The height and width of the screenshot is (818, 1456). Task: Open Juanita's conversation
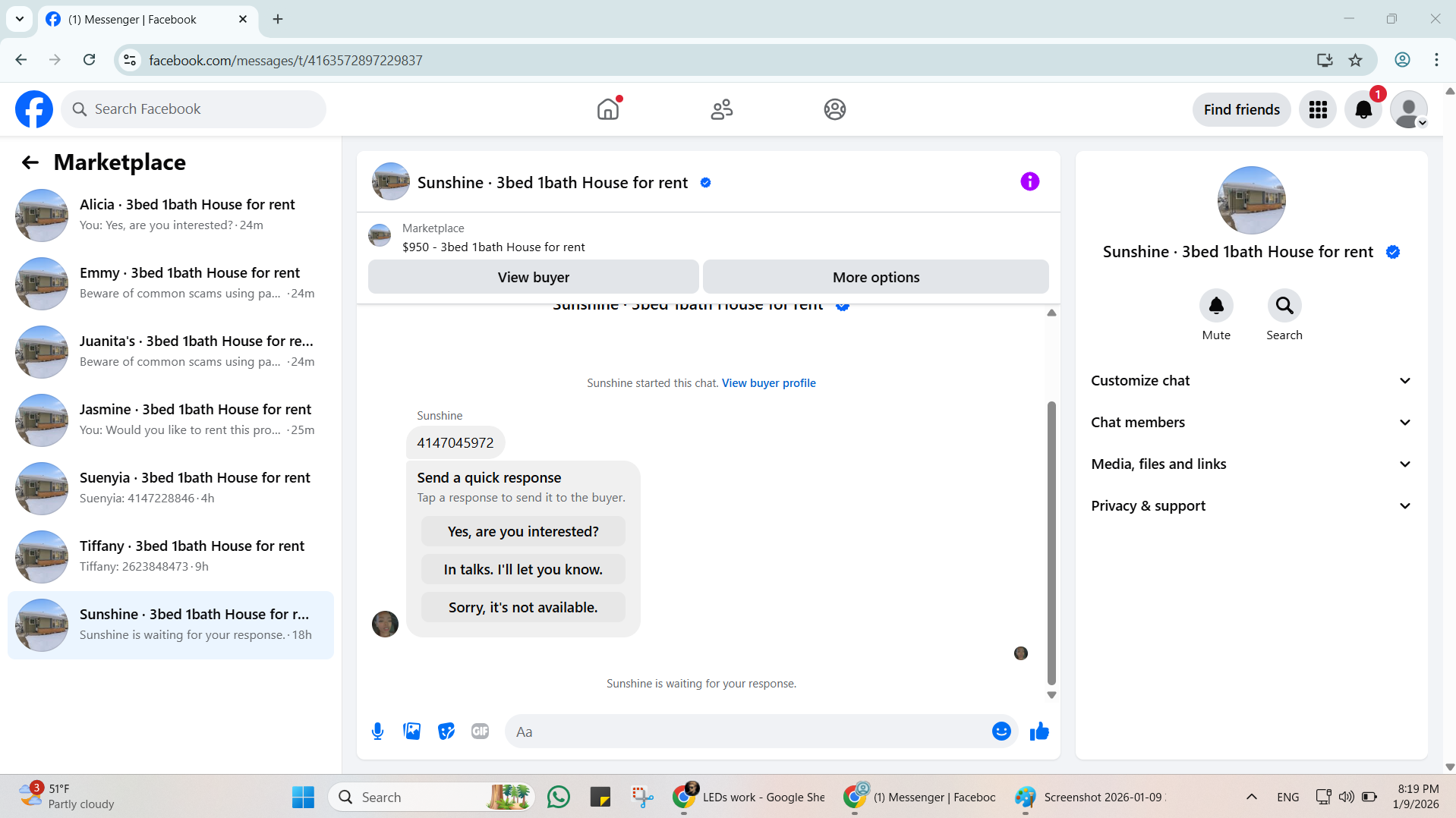[171, 352]
